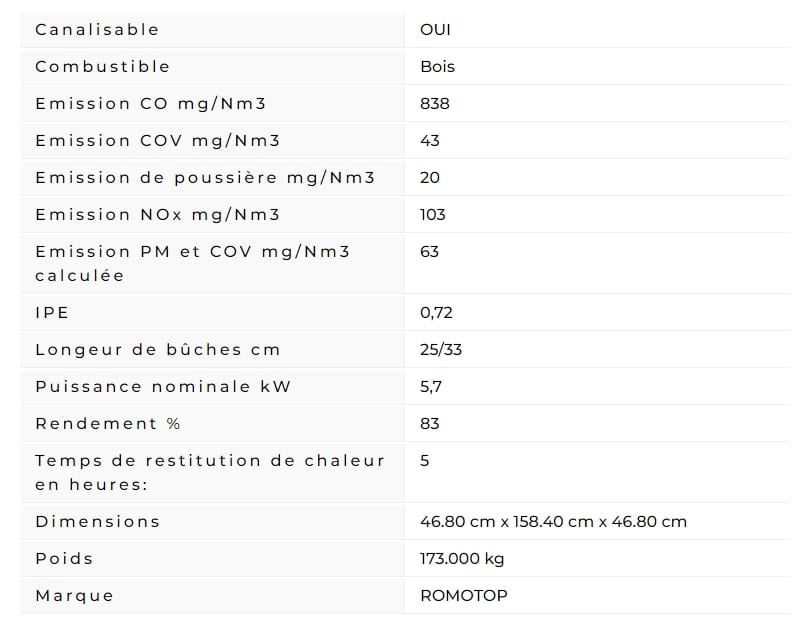Screen dimensions: 800x630
Task: Click the Poids value 173.000 kg
Action: tap(462, 559)
